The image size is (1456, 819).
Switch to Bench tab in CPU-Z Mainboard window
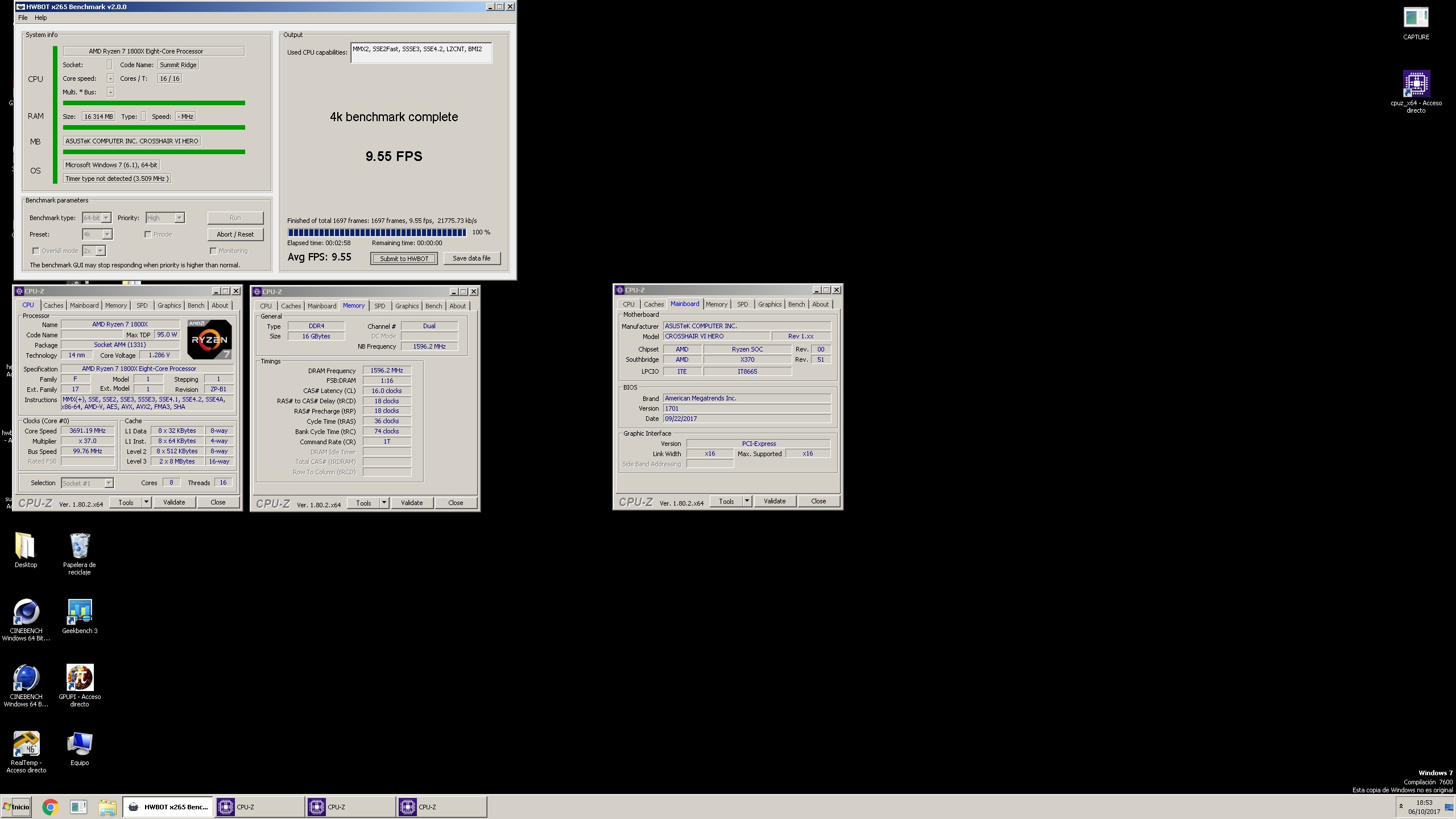[x=796, y=304]
